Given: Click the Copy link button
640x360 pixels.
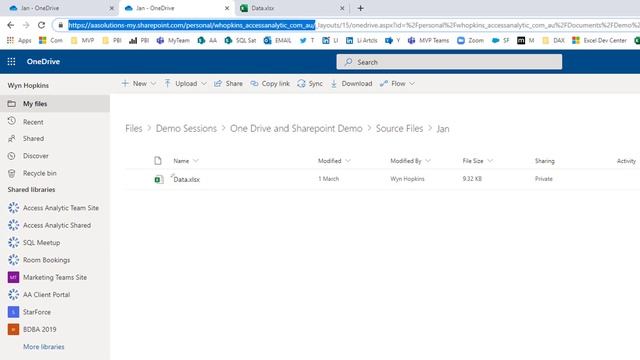Looking at the screenshot, I should pos(270,84).
